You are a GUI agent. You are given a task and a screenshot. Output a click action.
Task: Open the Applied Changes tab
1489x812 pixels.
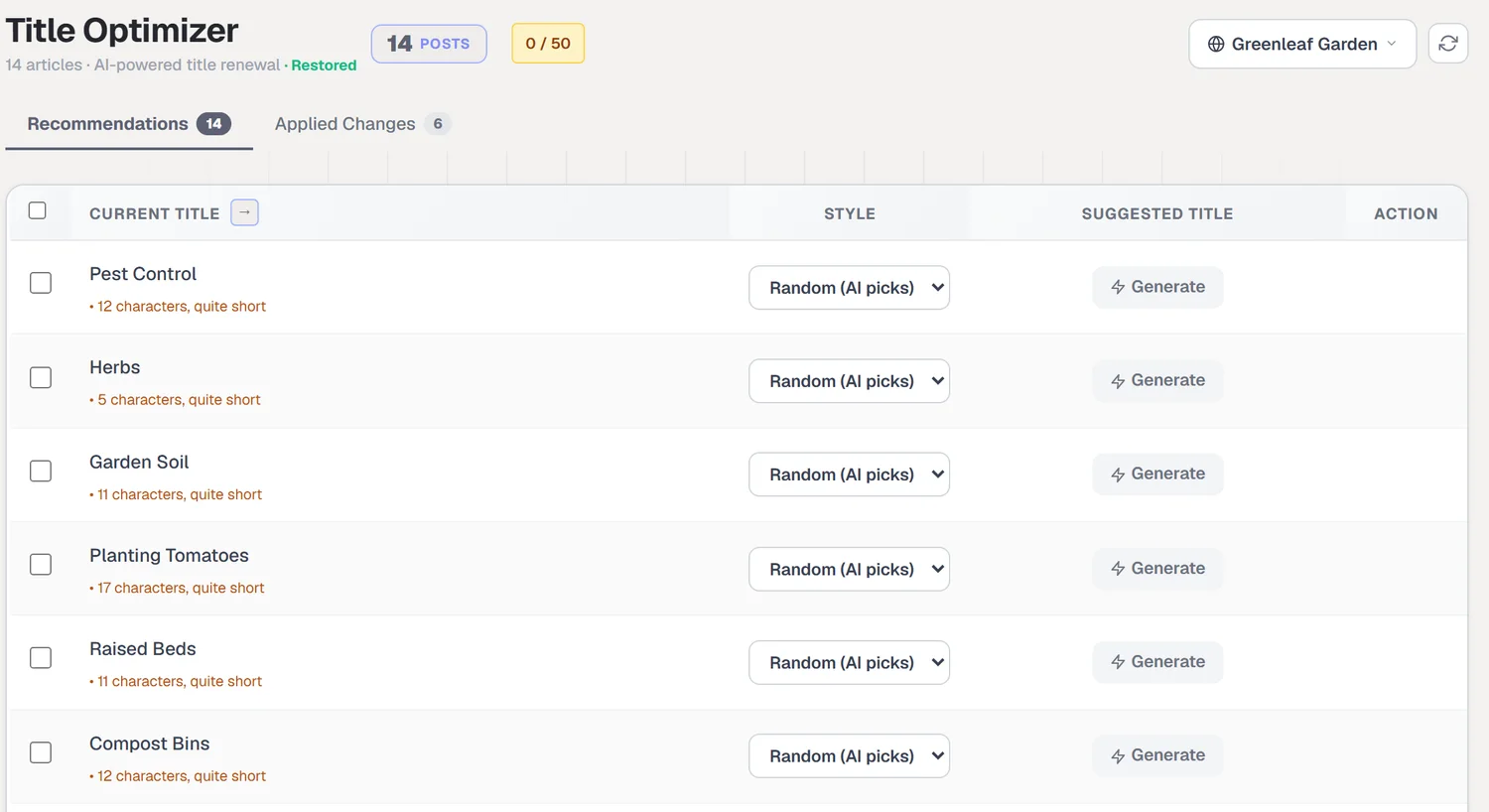[x=362, y=124]
